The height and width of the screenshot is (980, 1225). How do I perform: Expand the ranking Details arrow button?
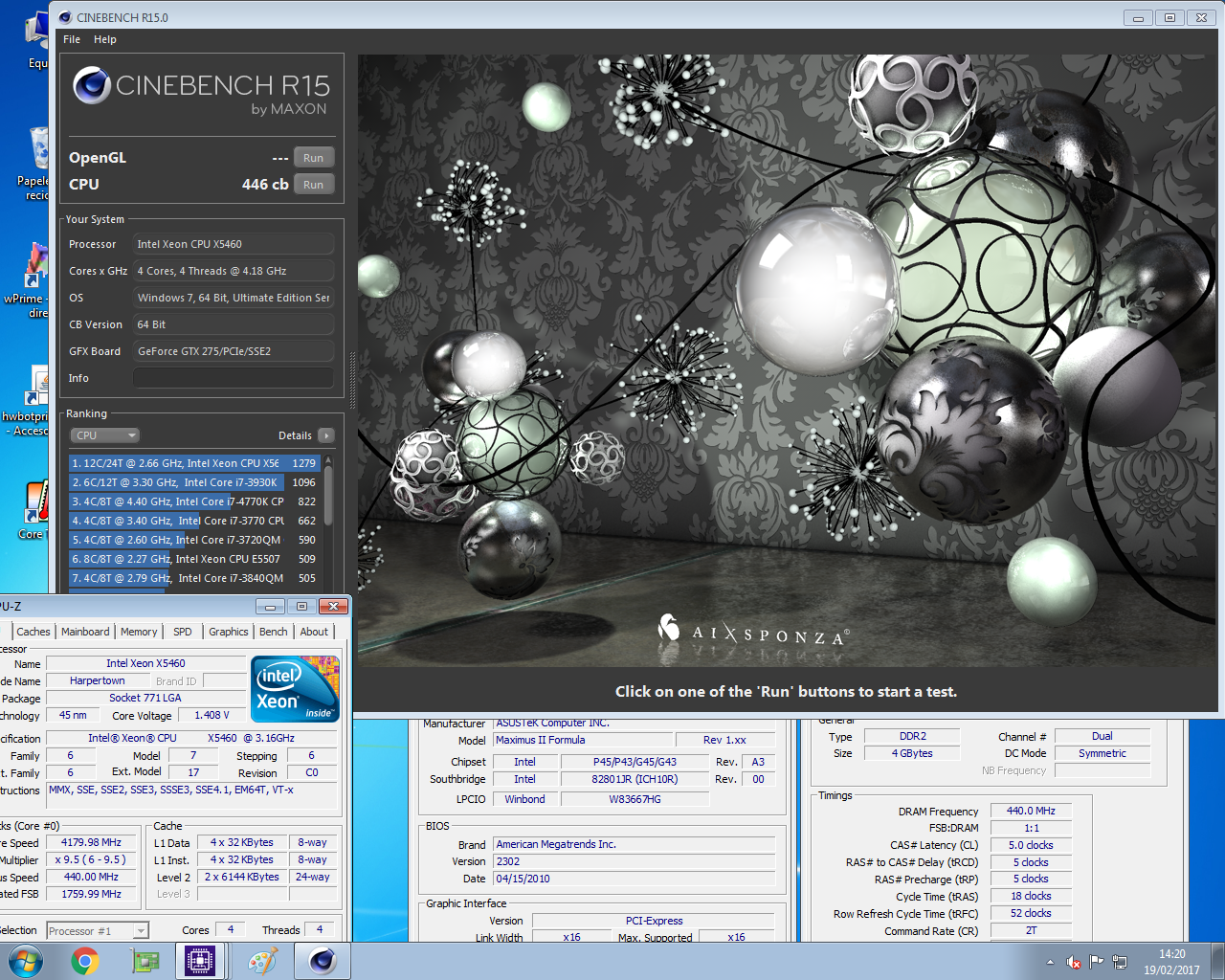click(x=326, y=435)
